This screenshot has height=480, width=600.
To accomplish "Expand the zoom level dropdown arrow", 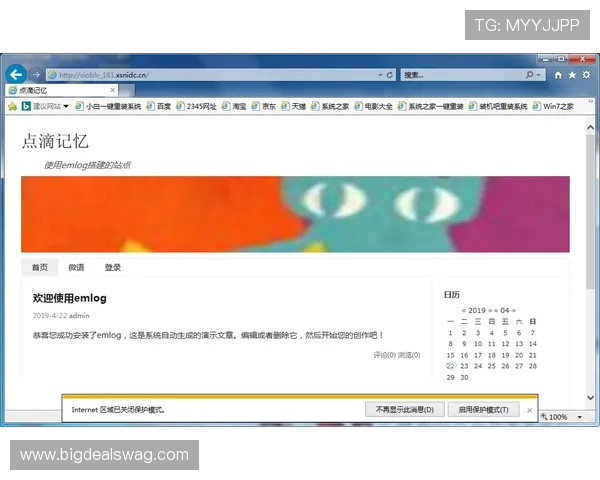I will [x=580, y=417].
